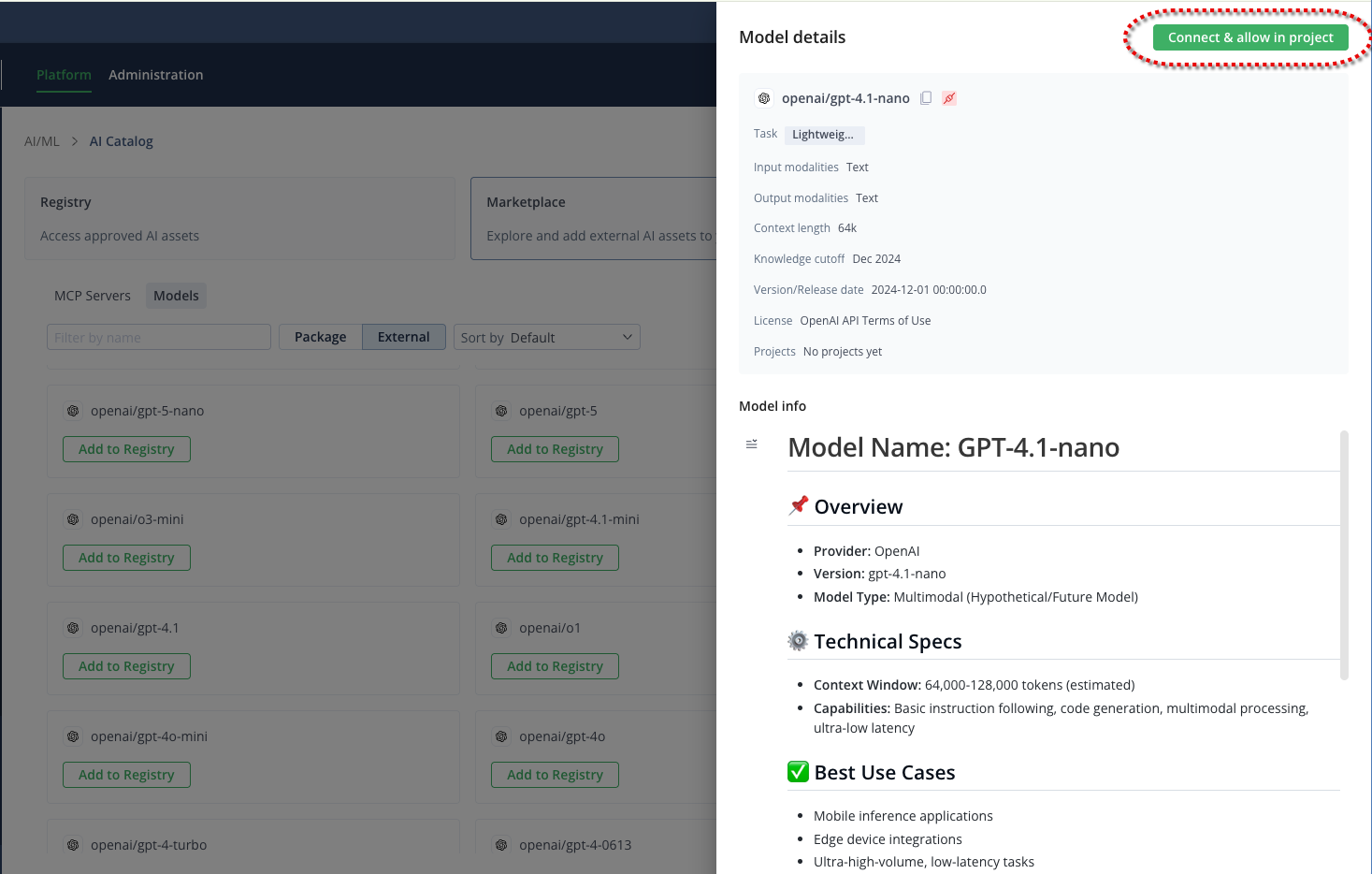The image size is (1372, 874).
Task: Click the Best Use Cases heading
Action: (884, 773)
